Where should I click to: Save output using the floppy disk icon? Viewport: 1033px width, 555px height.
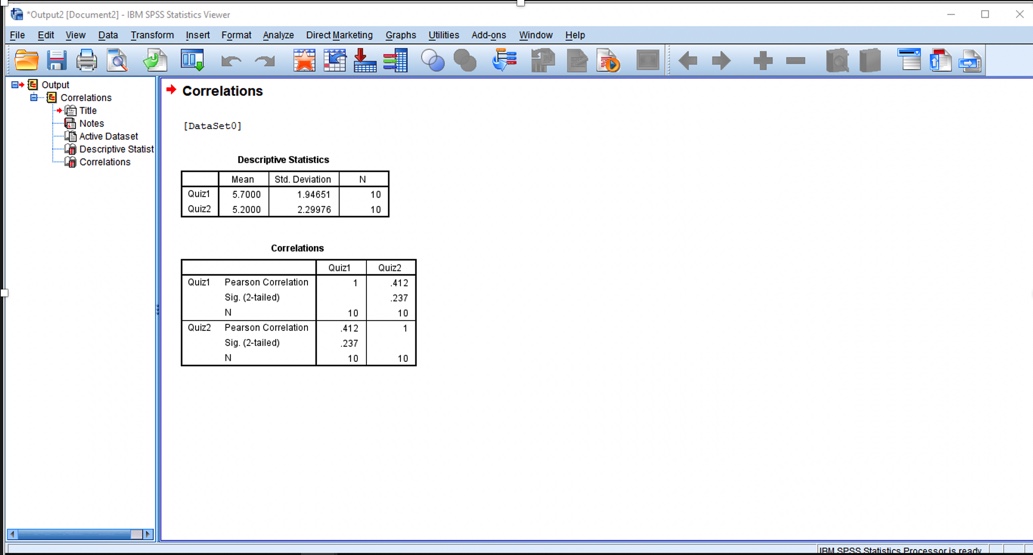(57, 61)
